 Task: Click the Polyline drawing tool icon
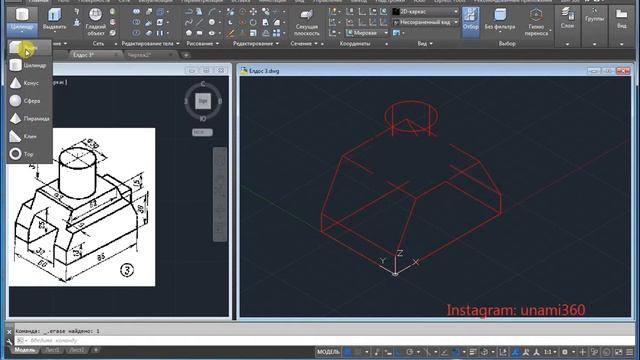click(189, 12)
